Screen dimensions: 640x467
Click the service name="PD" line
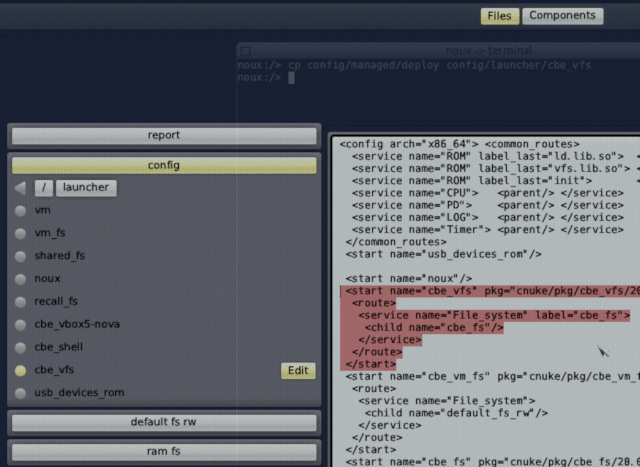(488, 205)
